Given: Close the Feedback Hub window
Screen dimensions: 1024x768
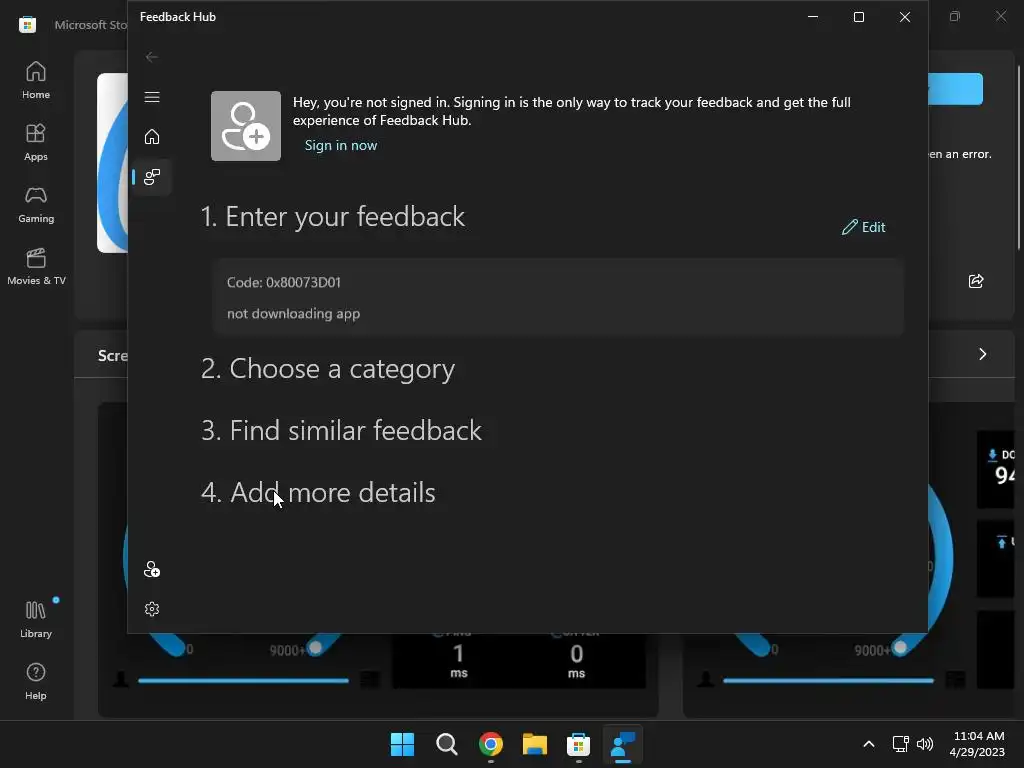Looking at the screenshot, I should 904,17.
